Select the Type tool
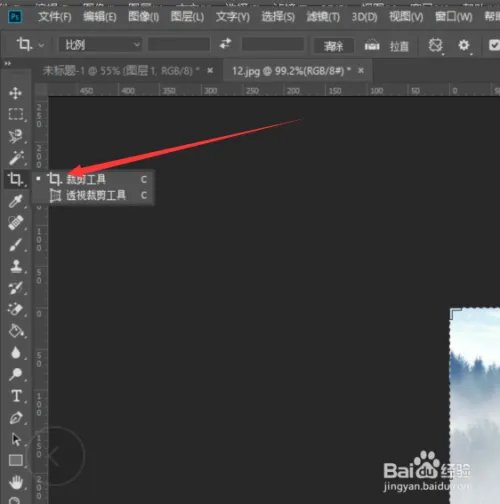Viewport: 500px width, 504px height. [16, 396]
